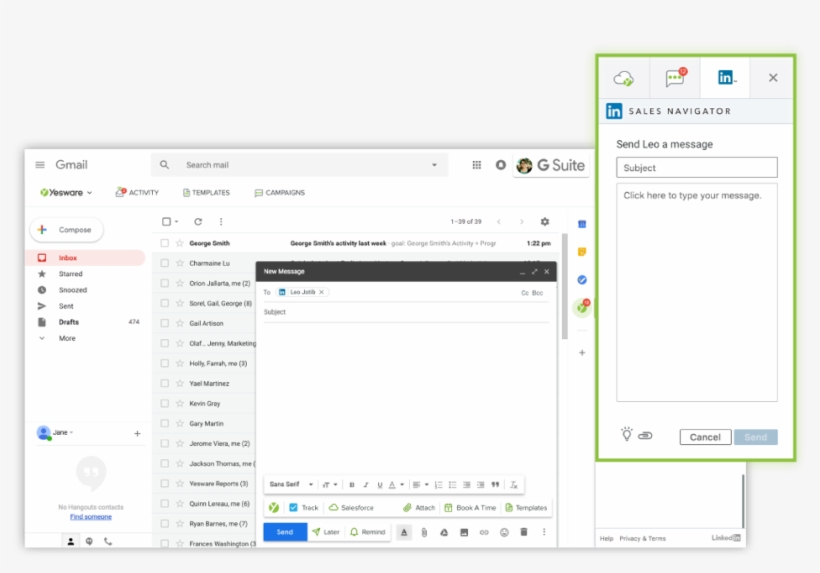Open the select-all checkbox dropdown arrow
The image size is (820, 573).
(177, 222)
